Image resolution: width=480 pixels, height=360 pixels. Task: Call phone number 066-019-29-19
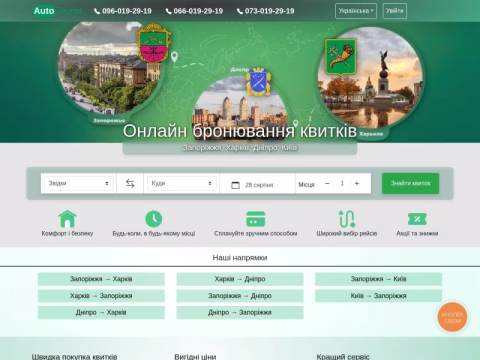click(194, 11)
